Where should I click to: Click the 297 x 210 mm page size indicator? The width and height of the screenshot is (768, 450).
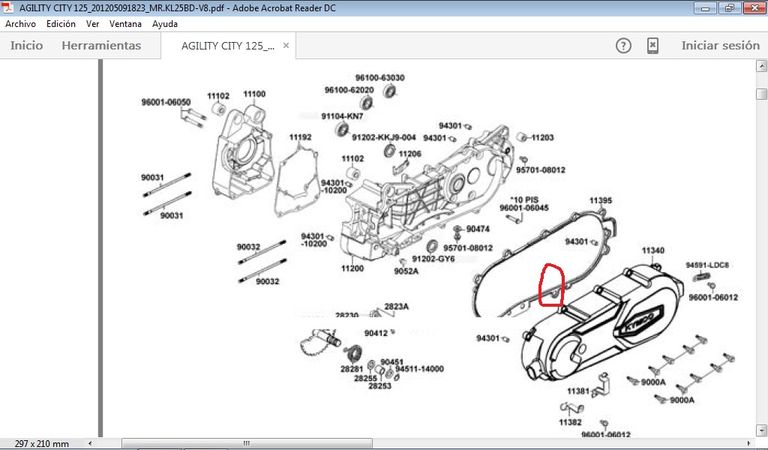42,443
